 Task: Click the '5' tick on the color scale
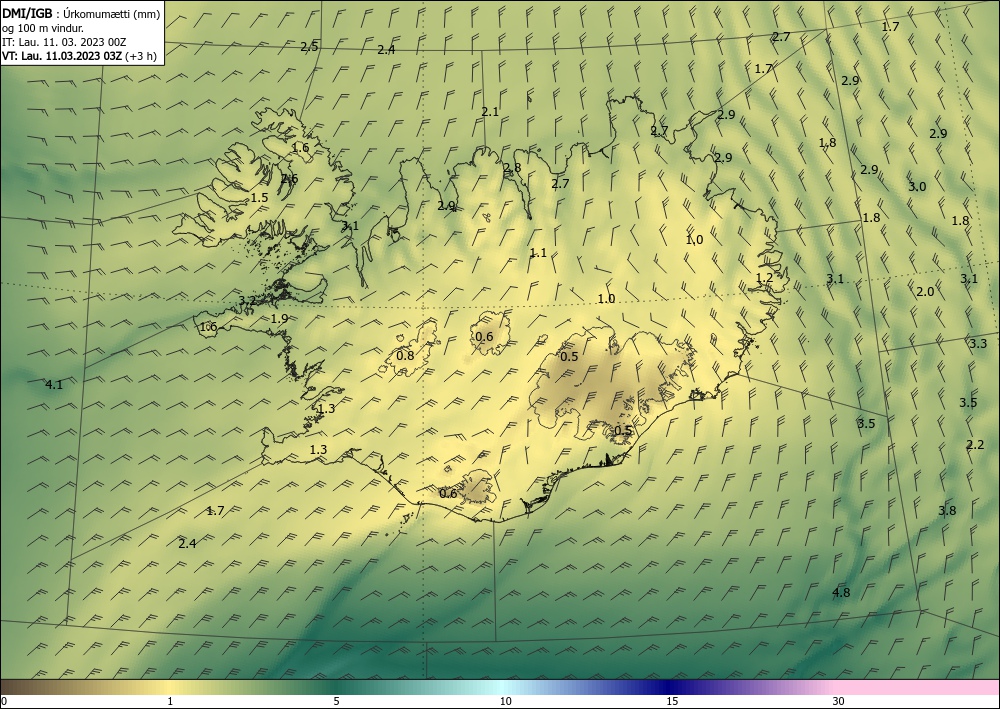[336, 701]
